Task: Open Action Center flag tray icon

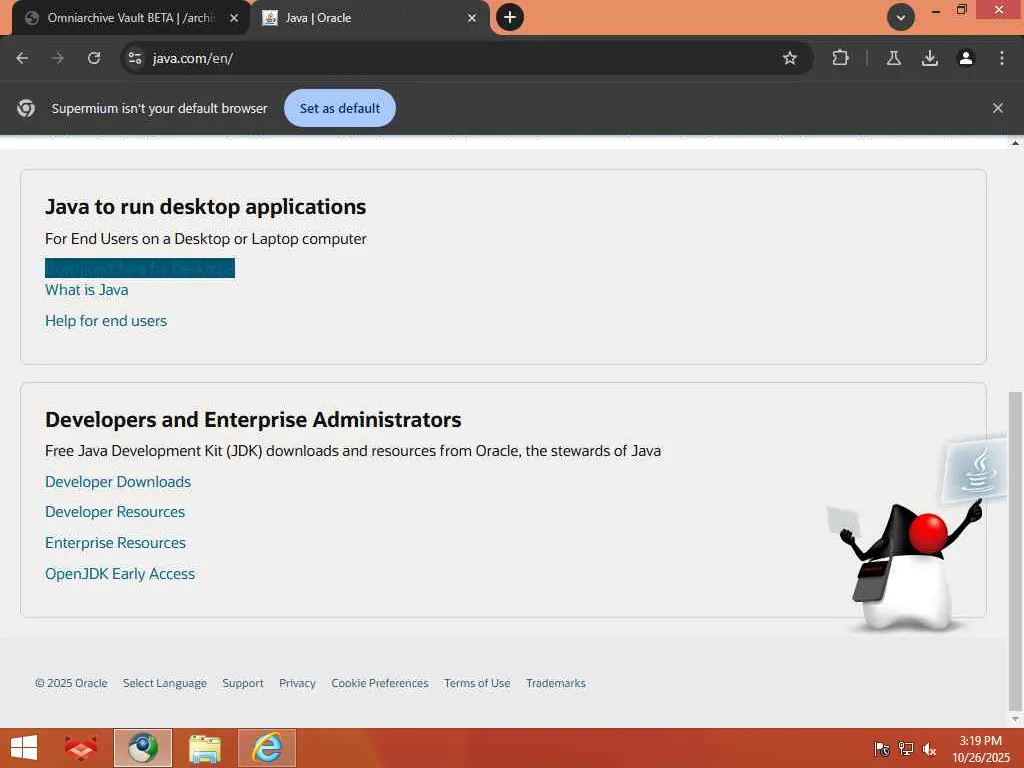Action: pos(882,748)
